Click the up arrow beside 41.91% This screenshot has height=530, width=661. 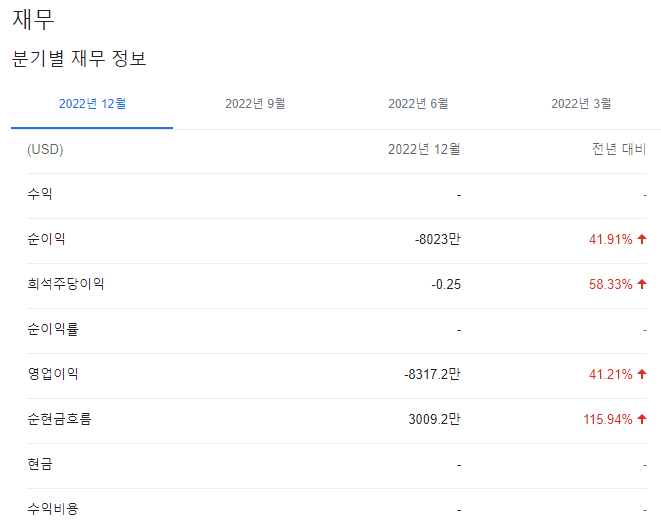tap(642, 239)
